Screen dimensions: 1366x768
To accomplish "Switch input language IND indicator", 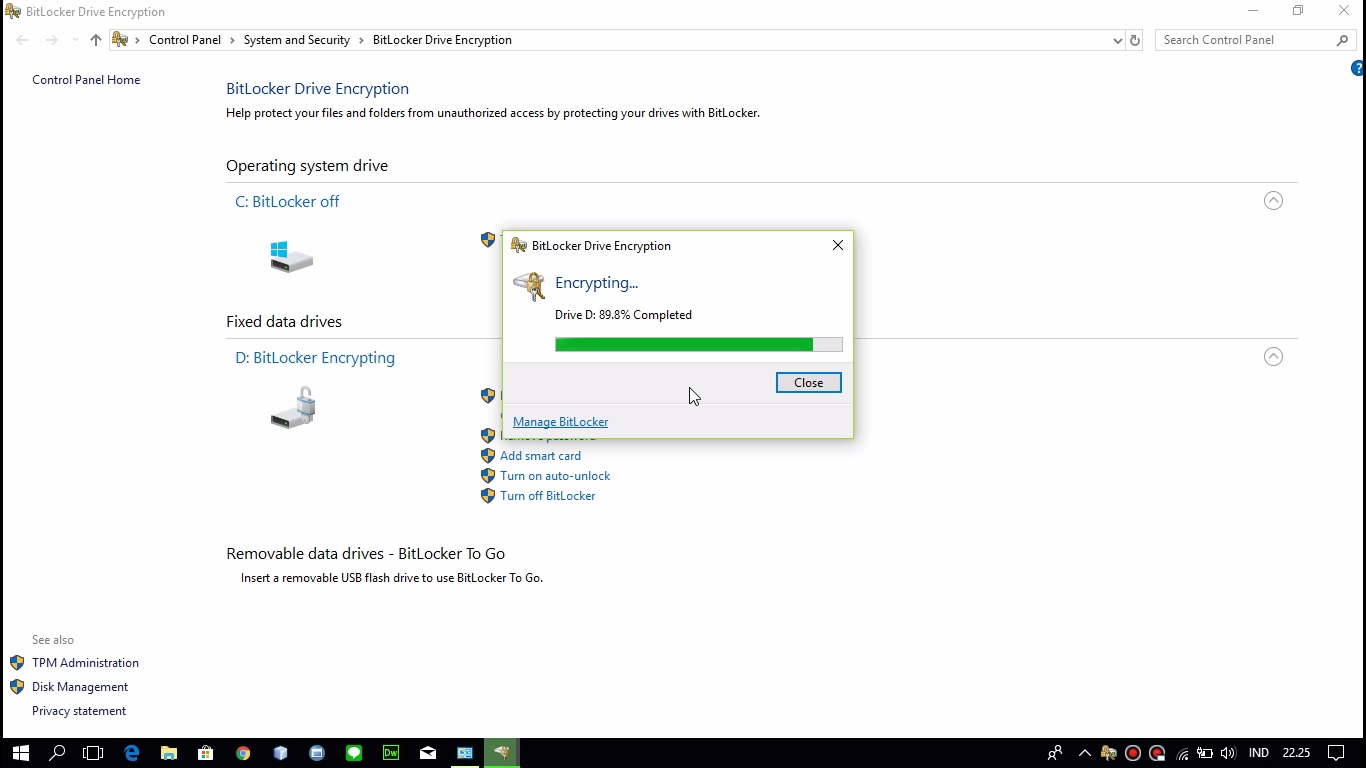I will [x=1259, y=753].
